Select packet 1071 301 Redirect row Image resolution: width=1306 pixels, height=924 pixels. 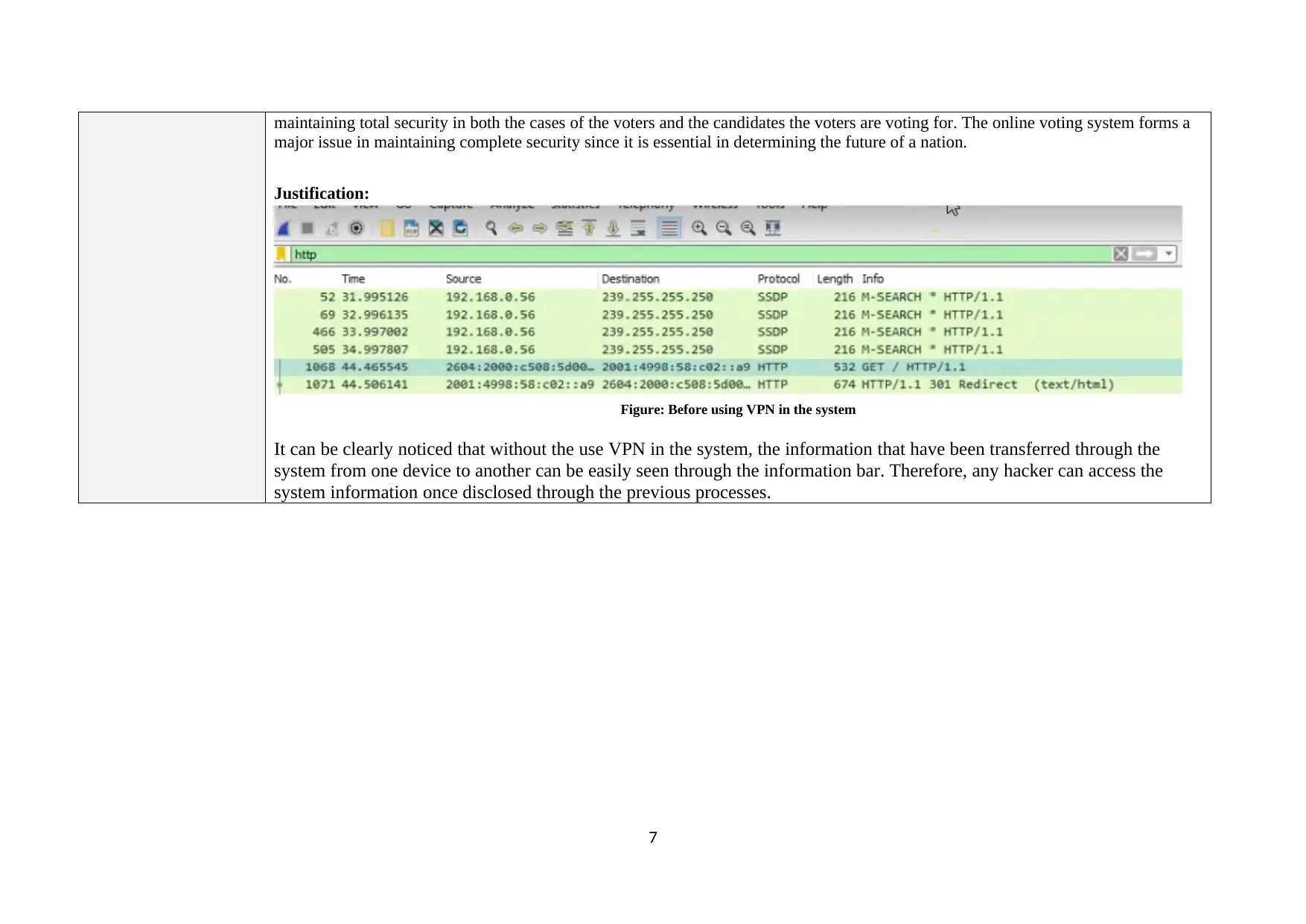click(728, 385)
